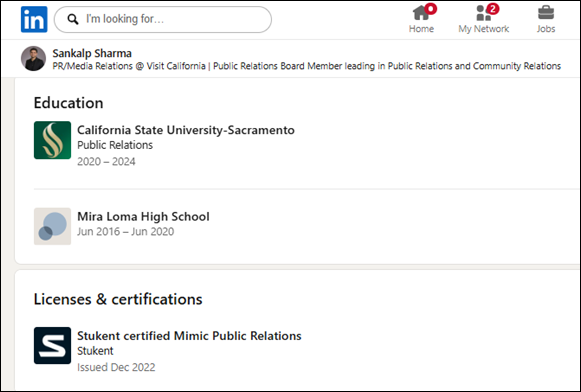Image resolution: width=581 pixels, height=392 pixels.
Task: Click the Sankalp Sharma name link
Action: click(x=92, y=53)
